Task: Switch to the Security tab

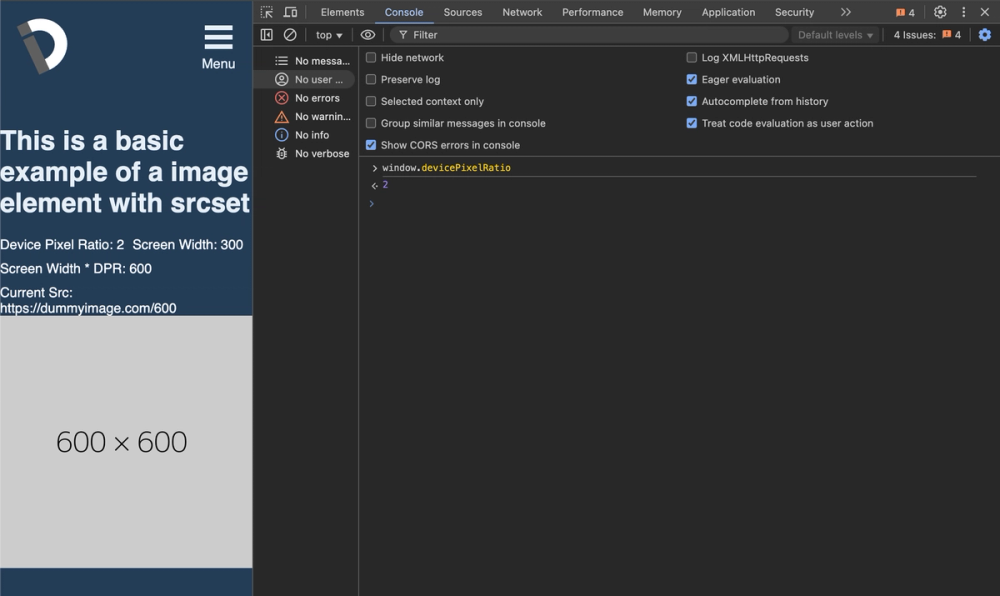Action: (795, 12)
